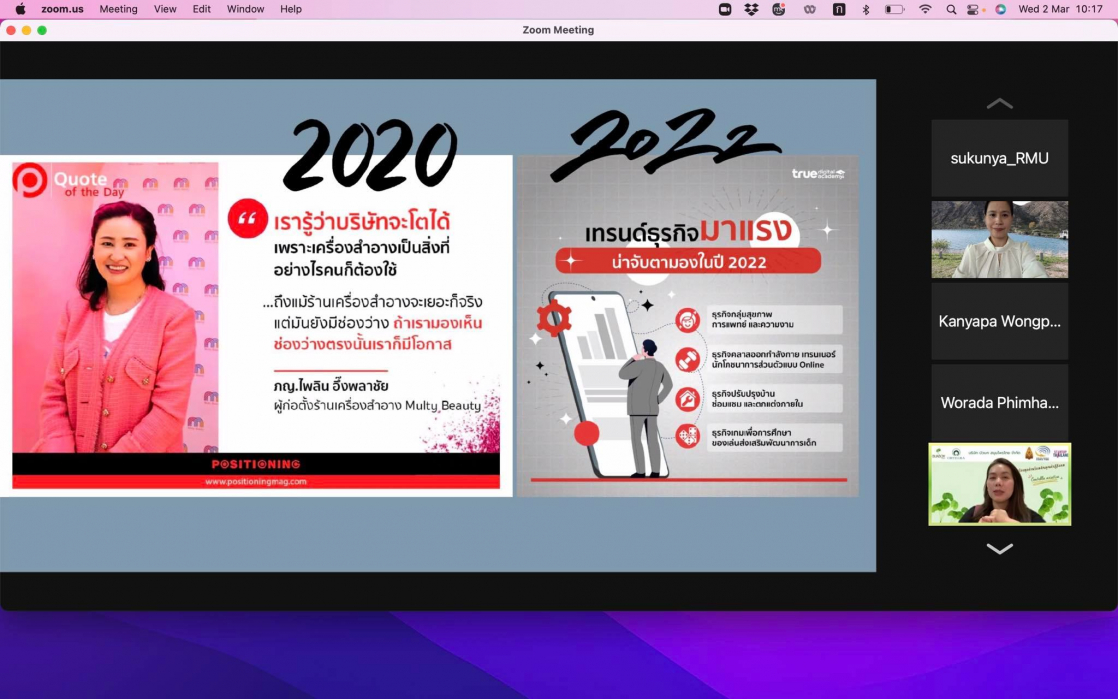Click the battery status icon
This screenshot has height=699, width=1118.
[894, 9]
